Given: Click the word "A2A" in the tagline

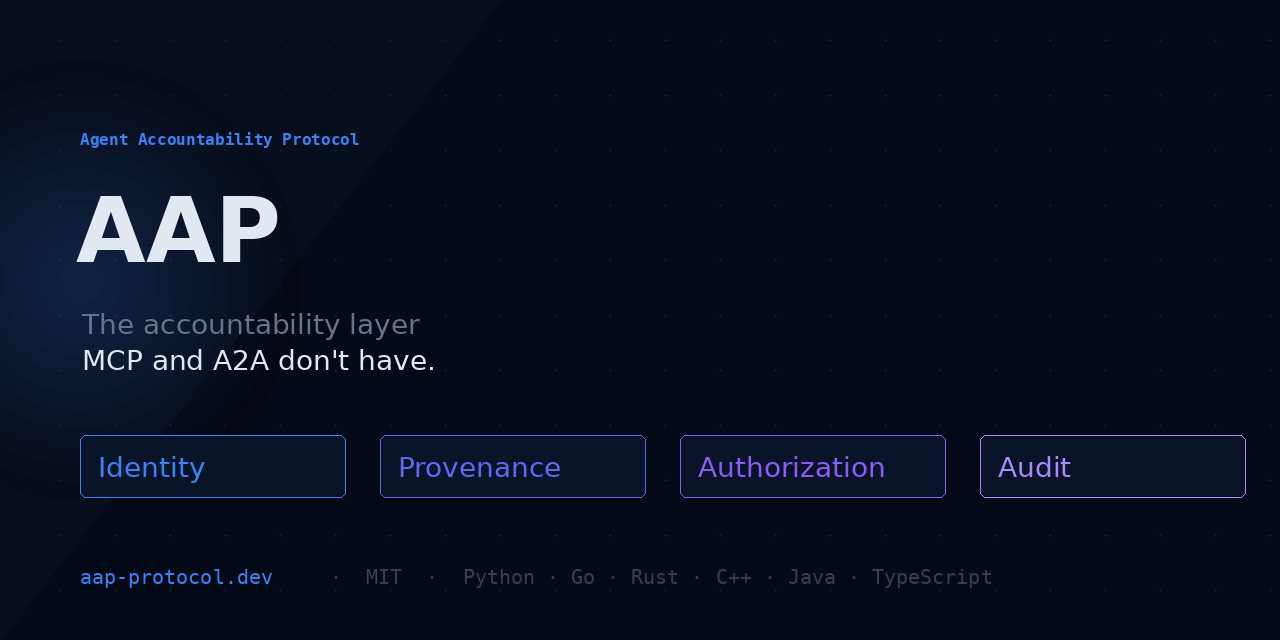Looking at the screenshot, I should click(x=241, y=361).
